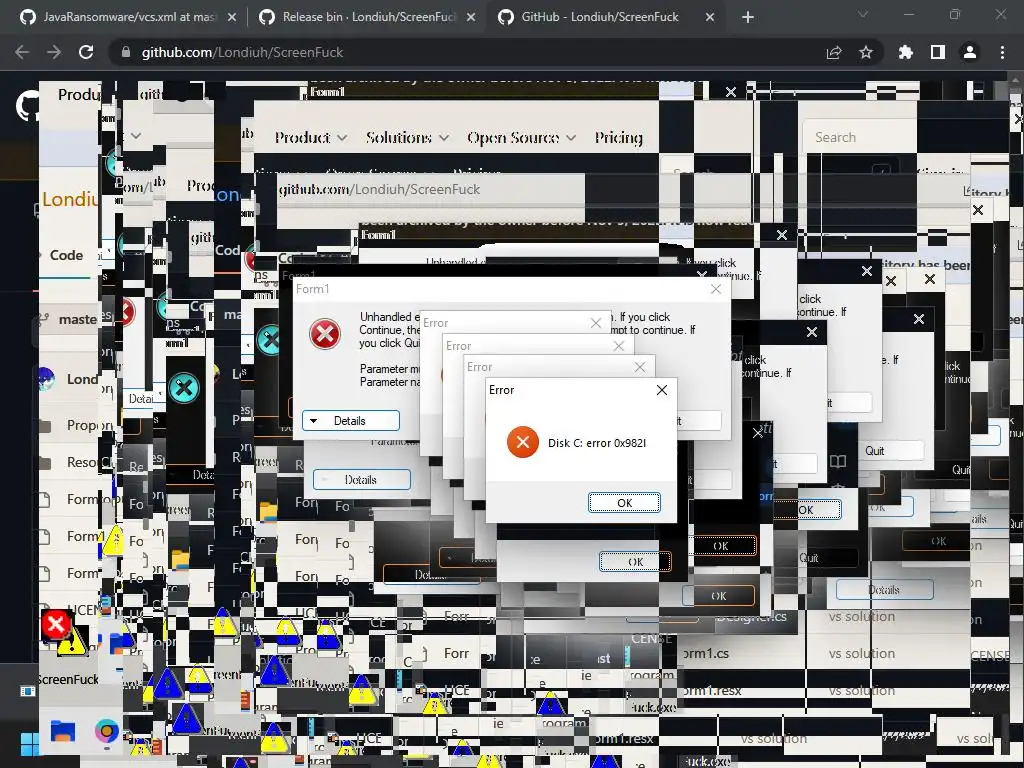The image size is (1024, 768).
Task: Focus the browser address bar URL
Action: click(242, 52)
